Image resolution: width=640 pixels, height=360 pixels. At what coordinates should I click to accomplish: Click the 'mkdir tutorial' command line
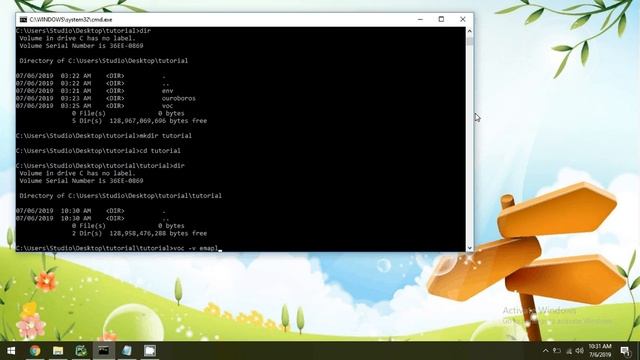pos(104,136)
